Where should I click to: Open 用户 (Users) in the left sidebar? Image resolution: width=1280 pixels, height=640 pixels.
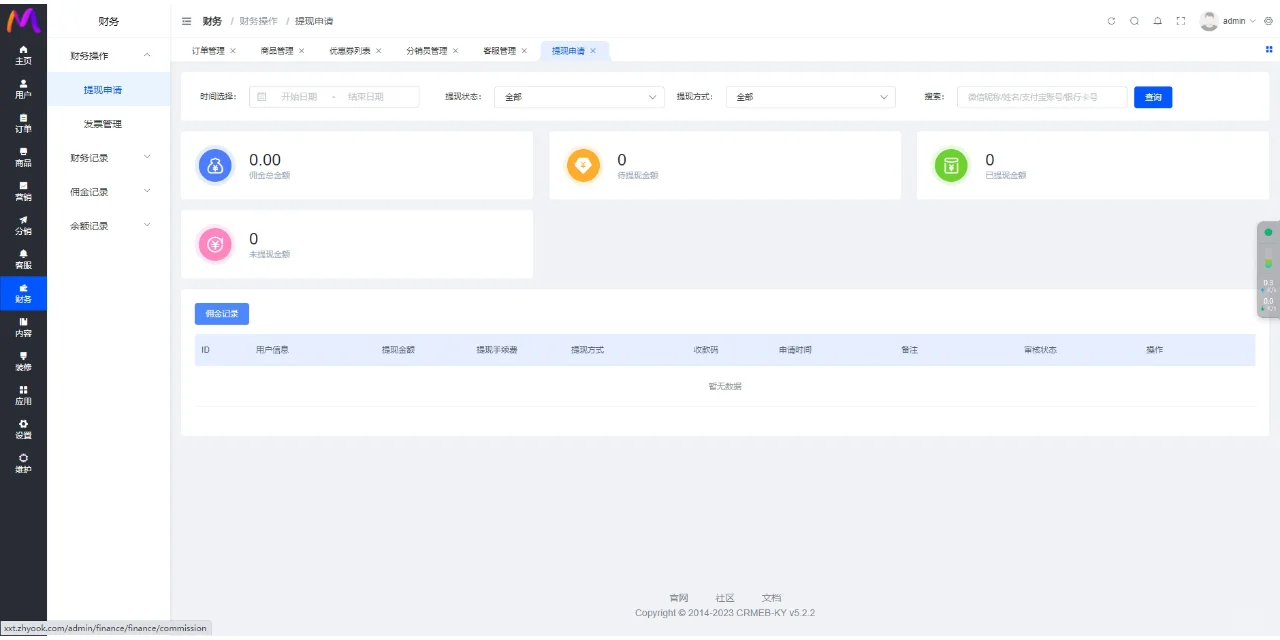click(x=23, y=89)
